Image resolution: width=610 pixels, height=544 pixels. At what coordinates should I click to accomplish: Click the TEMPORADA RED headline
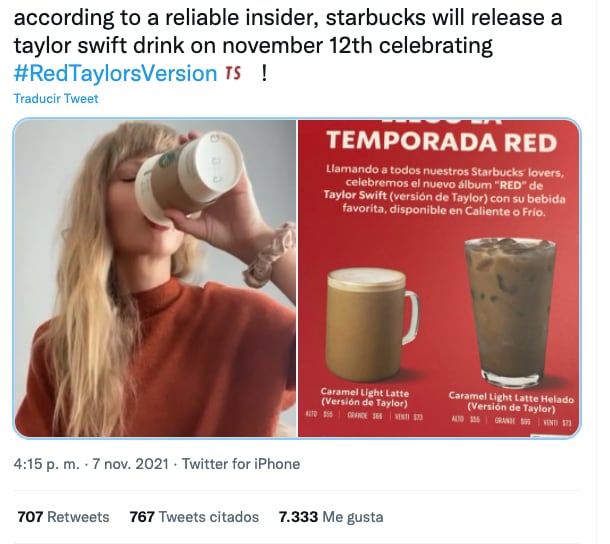point(442,142)
